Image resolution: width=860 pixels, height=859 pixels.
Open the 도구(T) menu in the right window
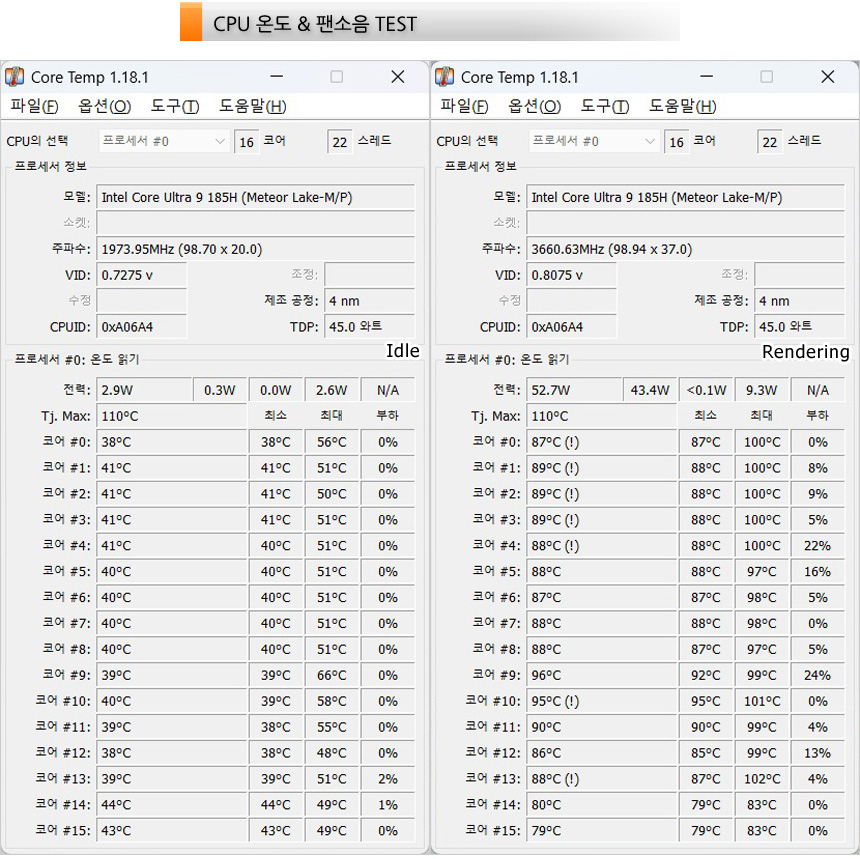point(604,106)
